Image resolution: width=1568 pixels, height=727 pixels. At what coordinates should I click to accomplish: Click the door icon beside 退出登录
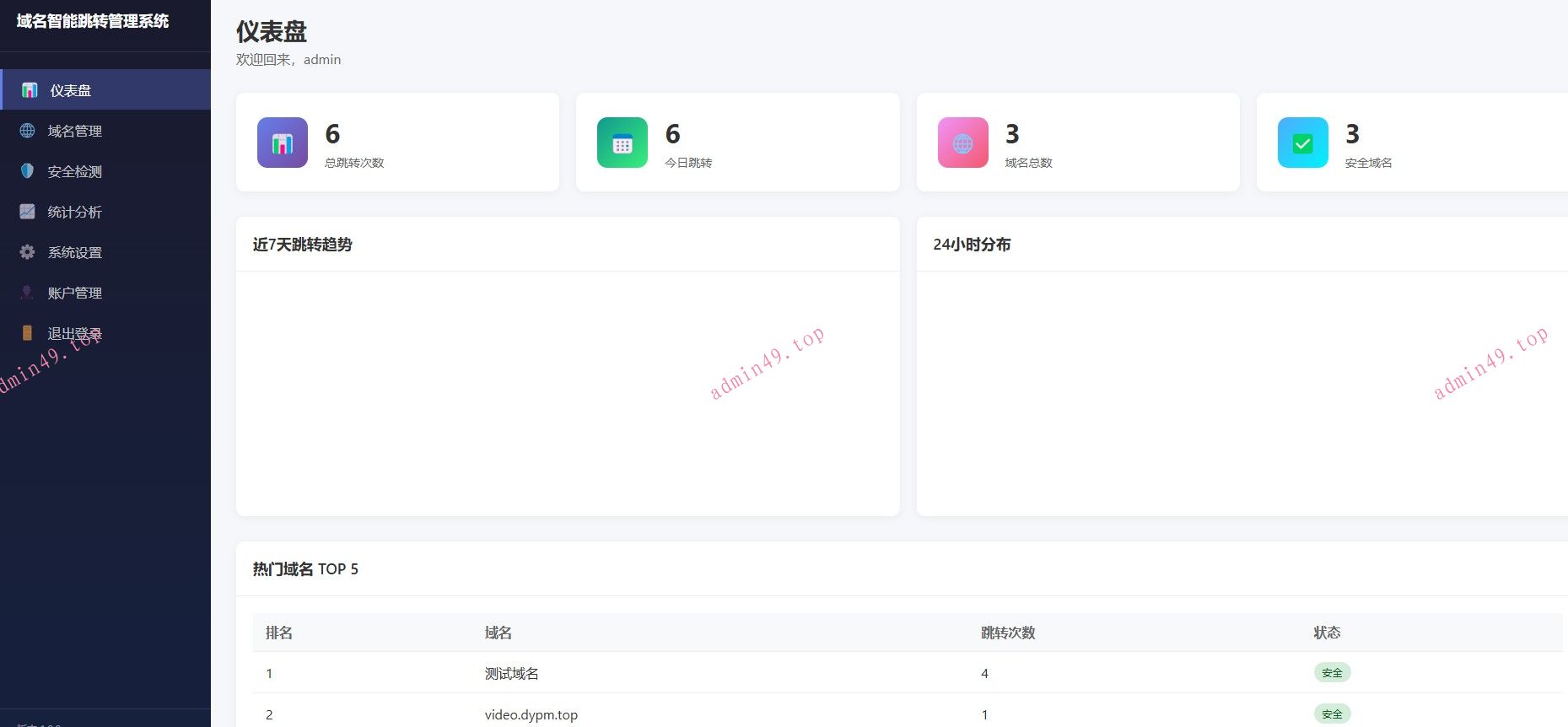pos(28,333)
